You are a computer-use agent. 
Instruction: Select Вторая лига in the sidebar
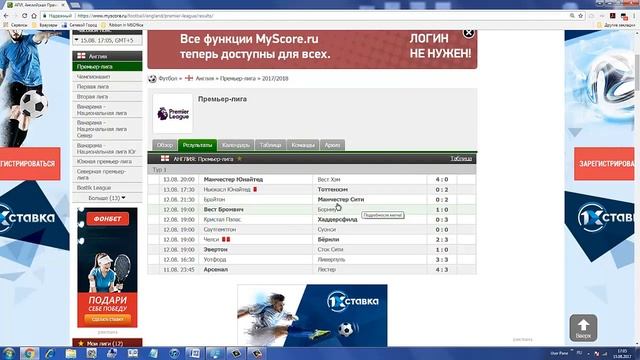click(107, 97)
